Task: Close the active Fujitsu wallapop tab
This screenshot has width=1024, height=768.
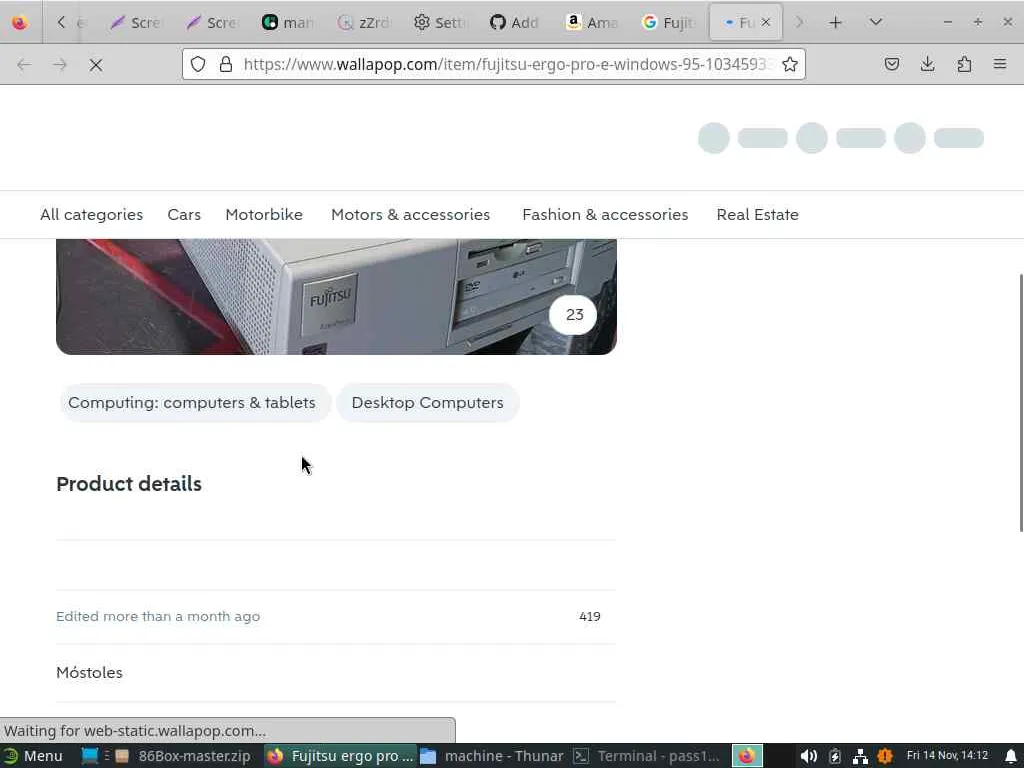Action: tap(766, 22)
